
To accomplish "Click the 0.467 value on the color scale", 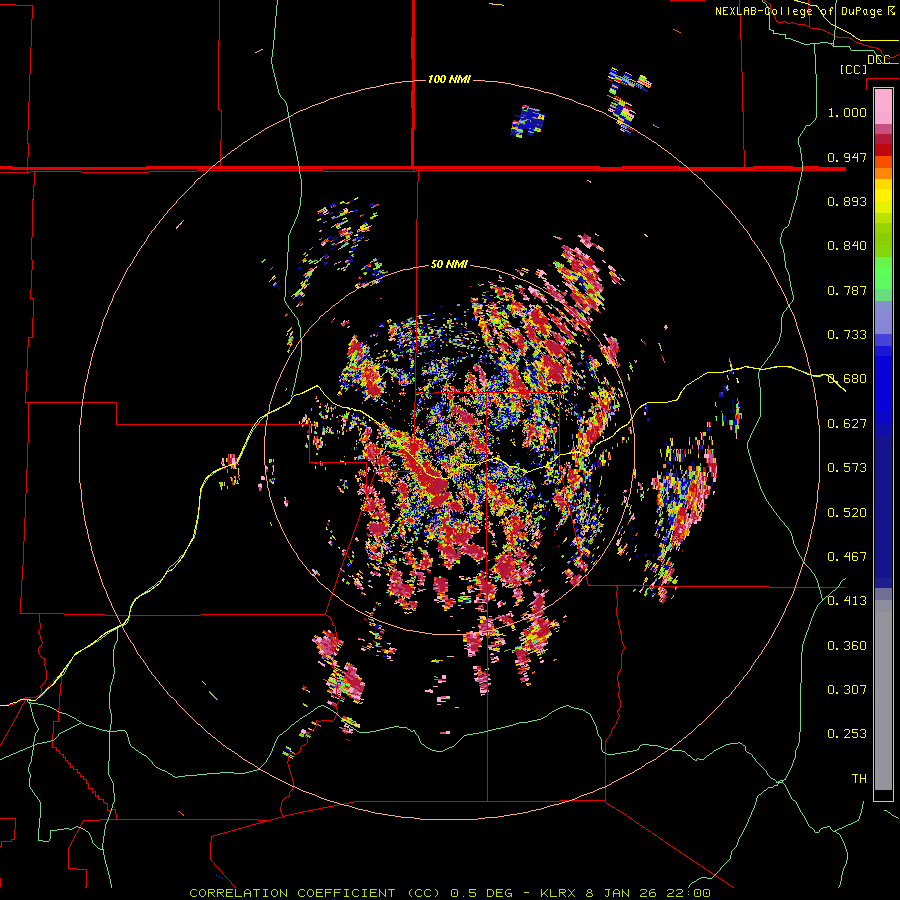I will tap(847, 557).
